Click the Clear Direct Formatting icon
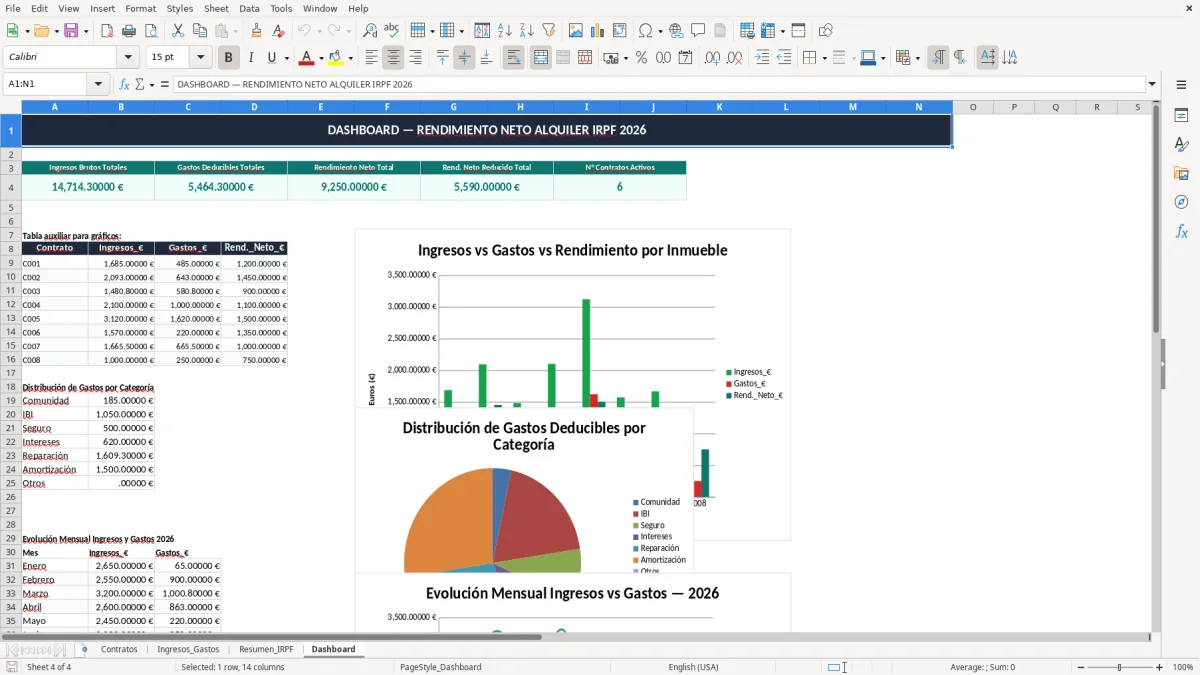 click(278, 31)
